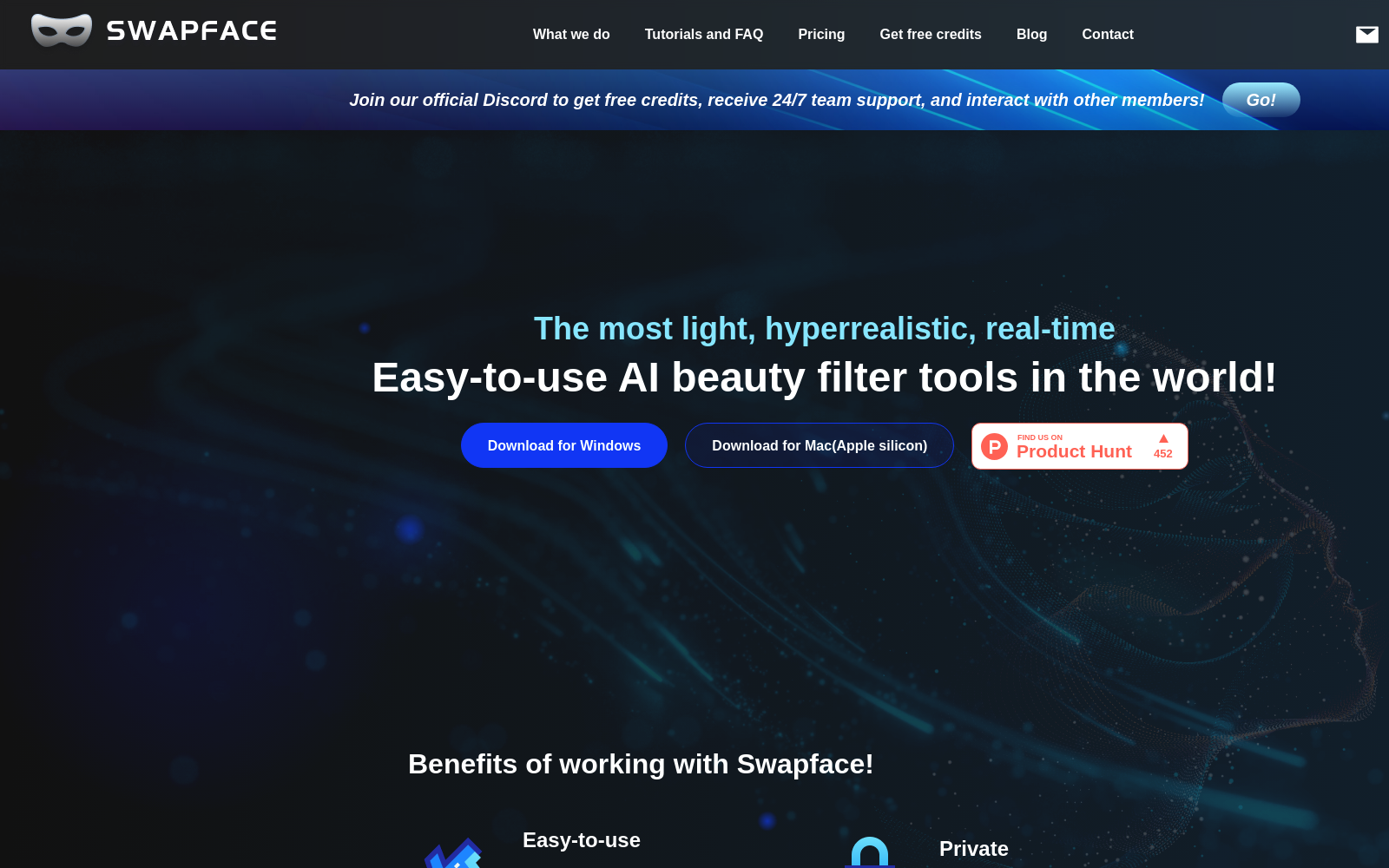Open the Contact page
Viewport: 1389px width, 868px height.
pos(1108,35)
